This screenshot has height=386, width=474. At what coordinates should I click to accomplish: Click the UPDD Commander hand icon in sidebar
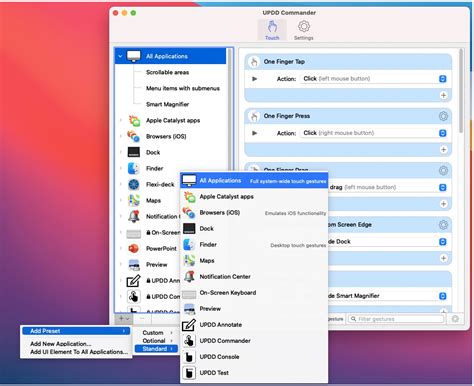[x=133, y=296]
